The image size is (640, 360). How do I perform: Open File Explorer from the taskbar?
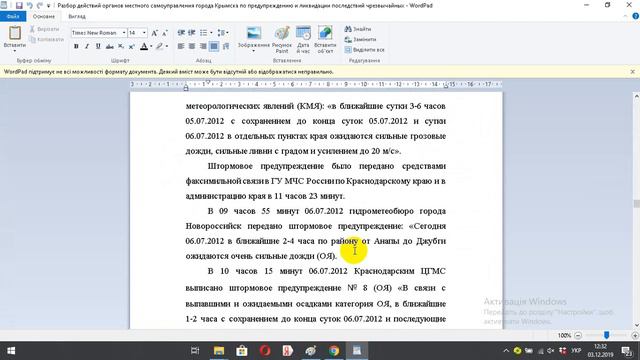pos(219,351)
